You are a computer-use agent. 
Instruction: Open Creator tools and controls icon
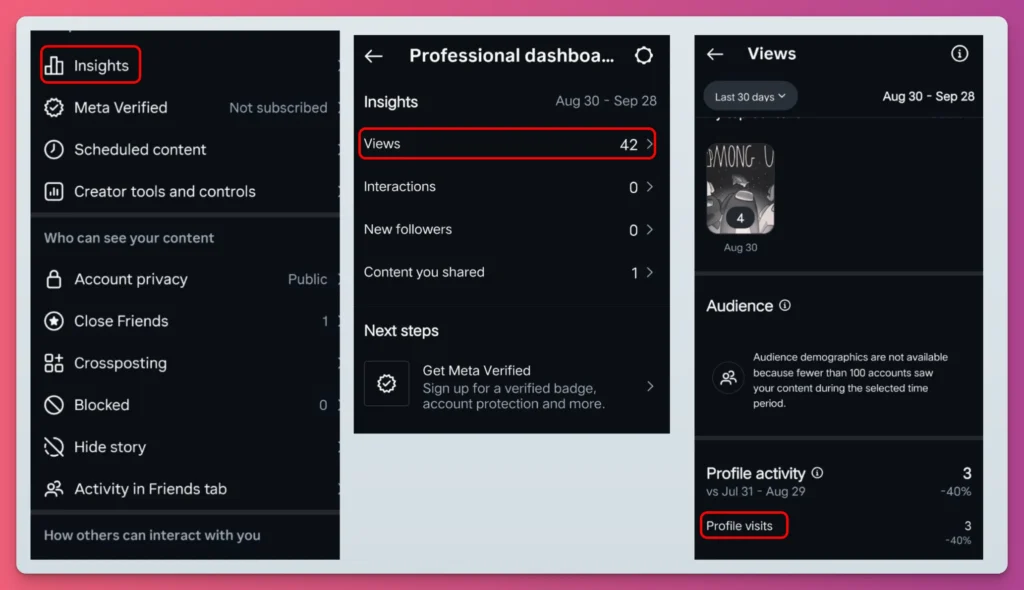[54, 192]
